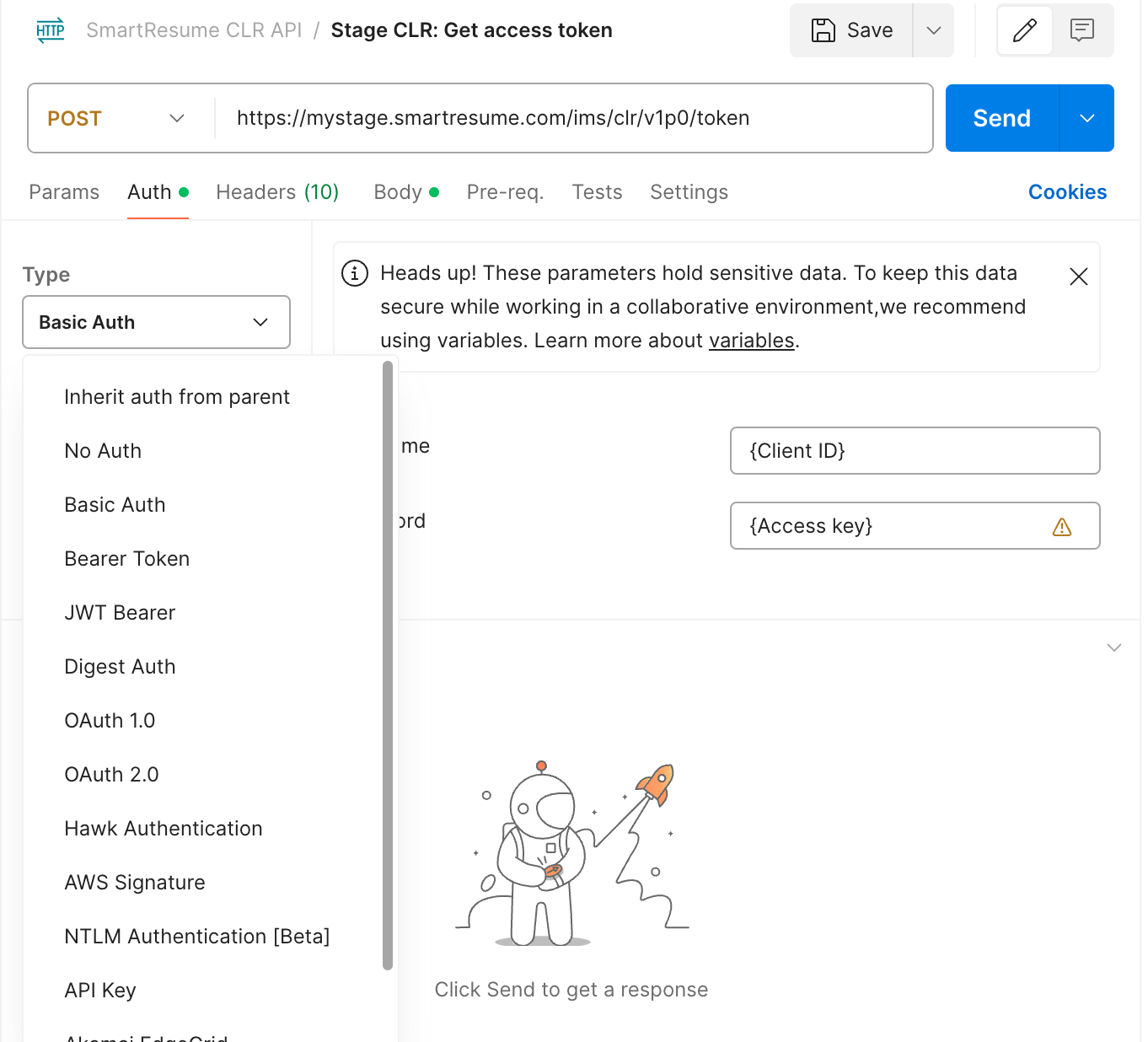The image size is (1148, 1042).
Task: Click the auth type list scrollbar
Action: coord(388,666)
